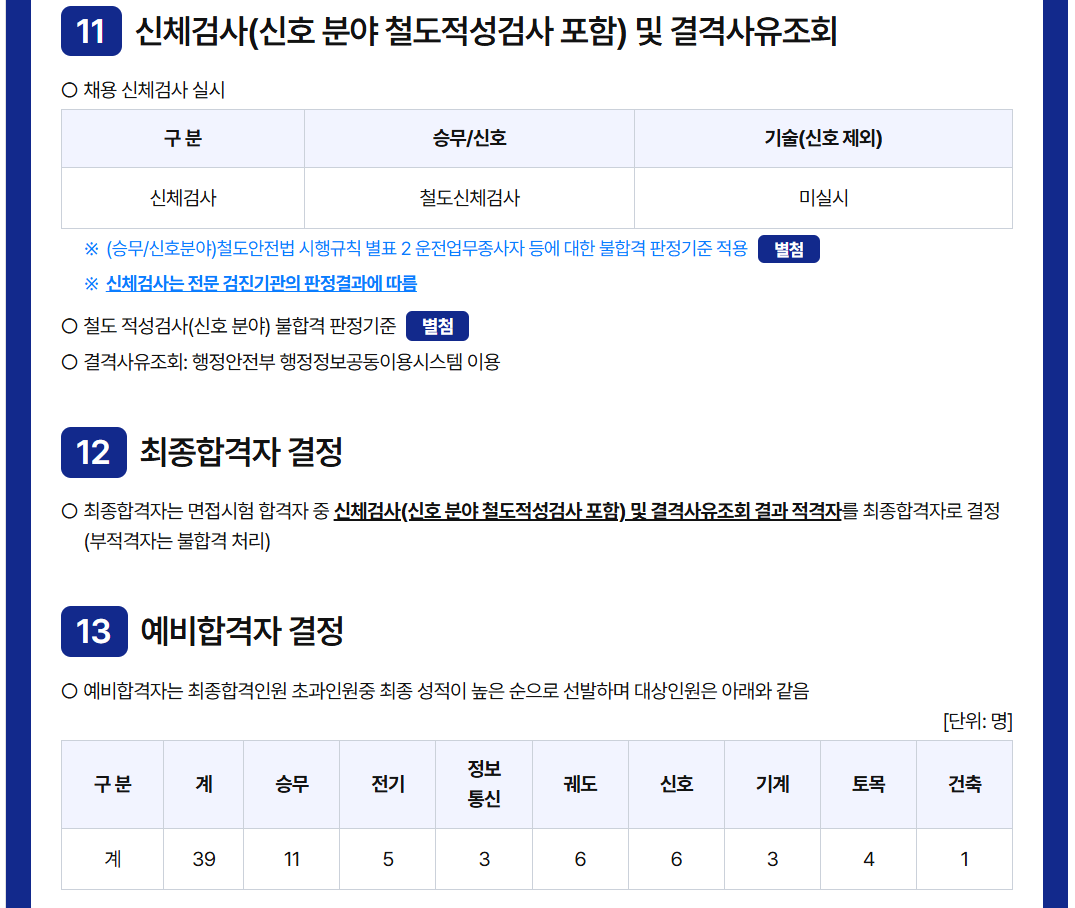Click the line 결격사유조회: 행정안전부 행정정보공동이용시스템 이용
The width and height of the screenshot is (1075, 908).
pyautogui.click(x=291, y=361)
